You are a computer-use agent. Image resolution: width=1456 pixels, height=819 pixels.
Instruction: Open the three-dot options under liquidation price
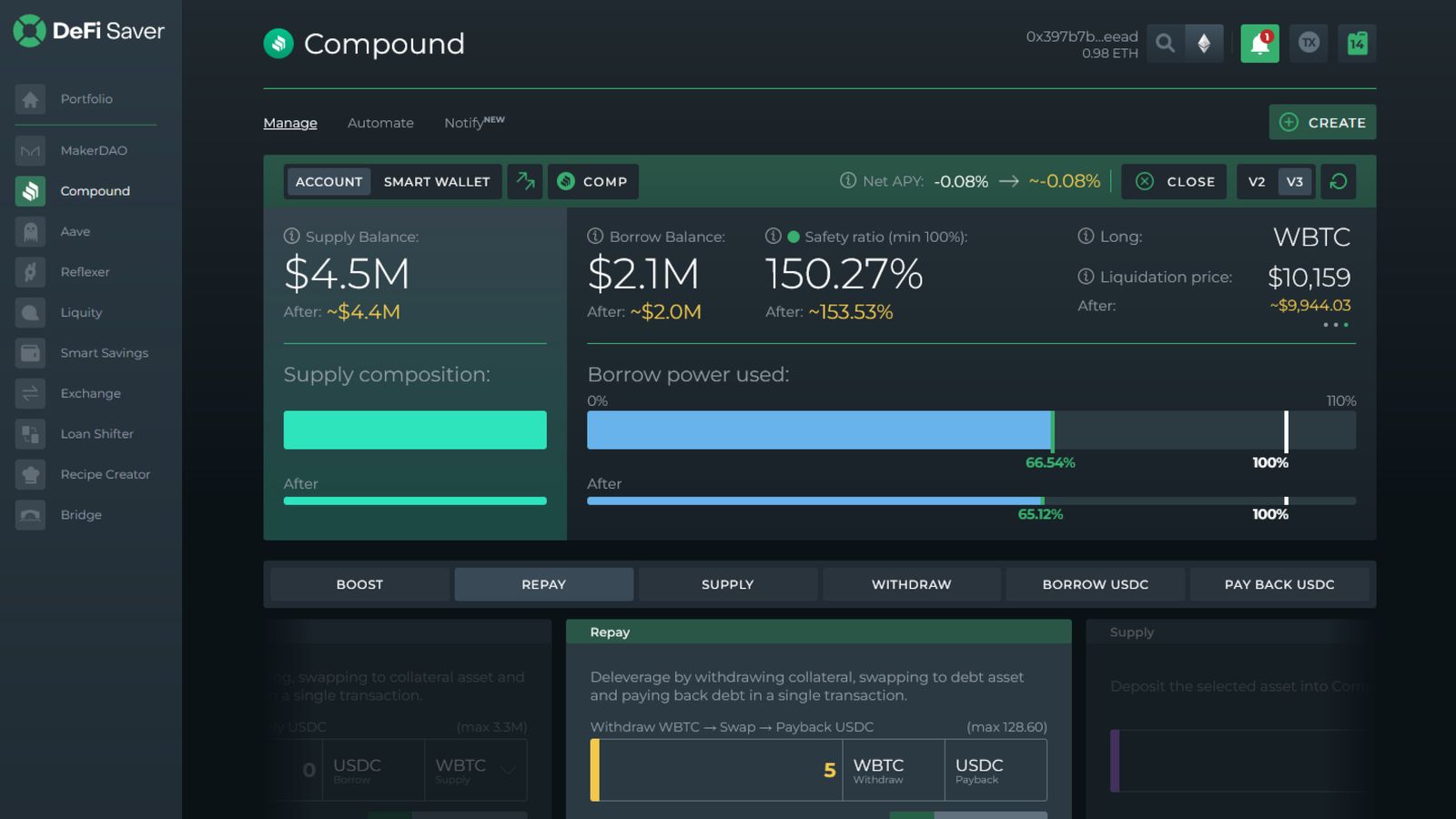tap(1336, 324)
